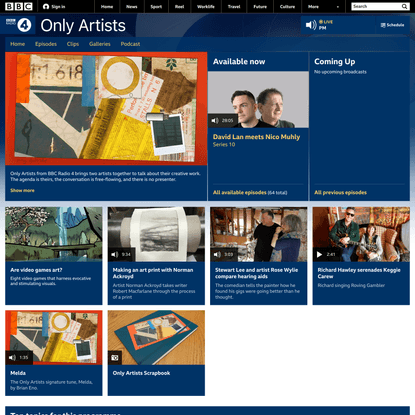Viewport: 415px width, 415px height.
Task: Go to BBC Sport
Action: pyautogui.click(x=156, y=7)
